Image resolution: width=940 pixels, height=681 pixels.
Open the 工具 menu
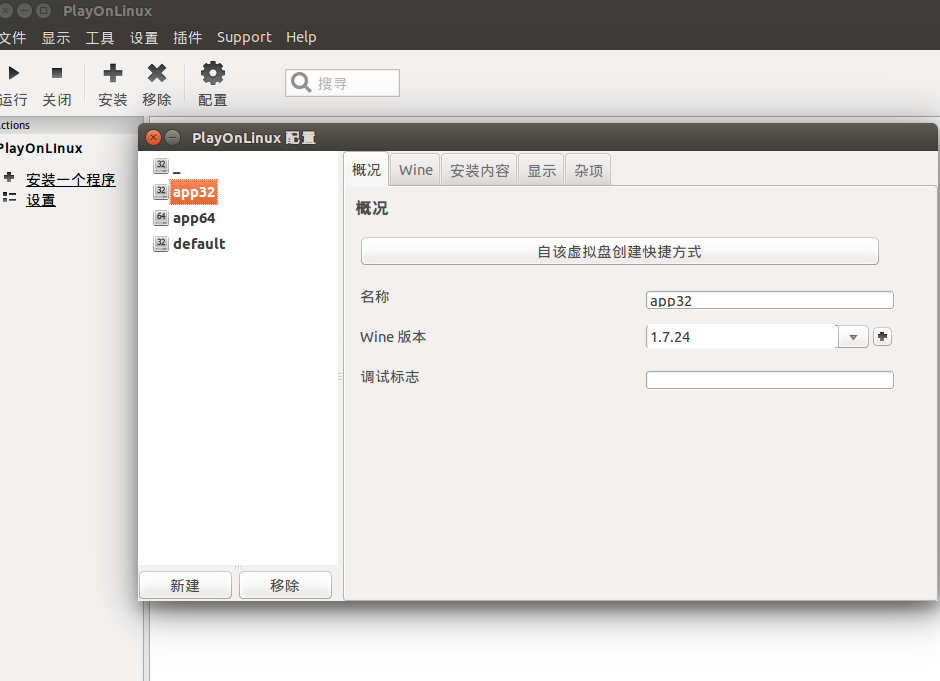[100, 37]
